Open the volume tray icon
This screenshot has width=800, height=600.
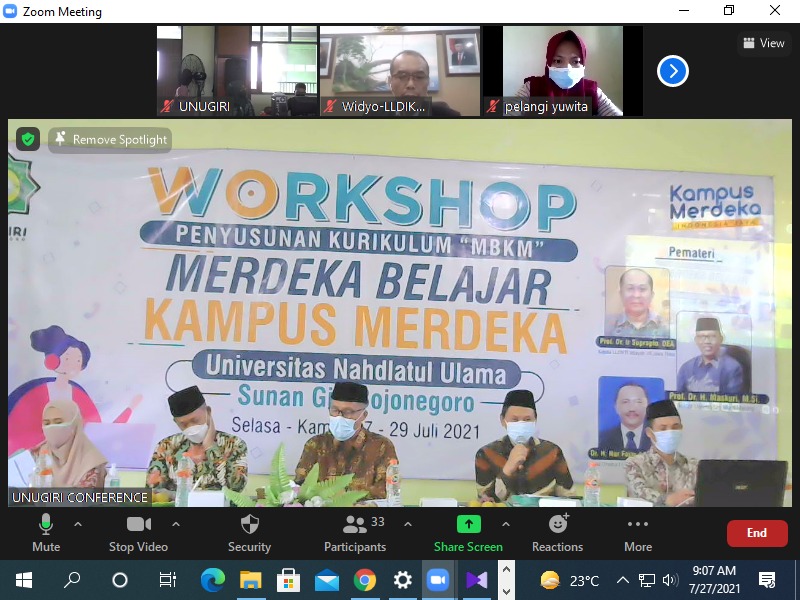coord(670,580)
